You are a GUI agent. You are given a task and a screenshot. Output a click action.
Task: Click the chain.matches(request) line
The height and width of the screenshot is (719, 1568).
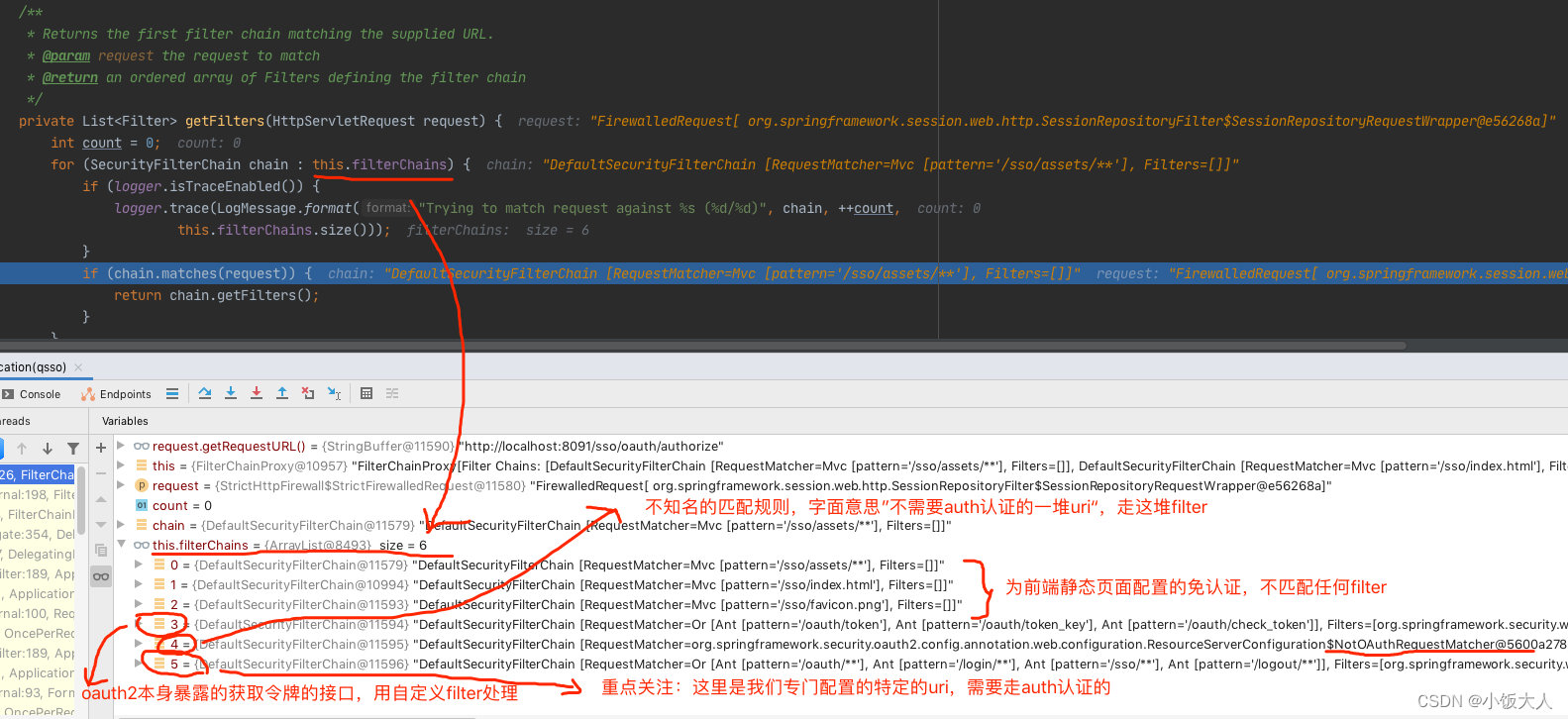point(784,273)
